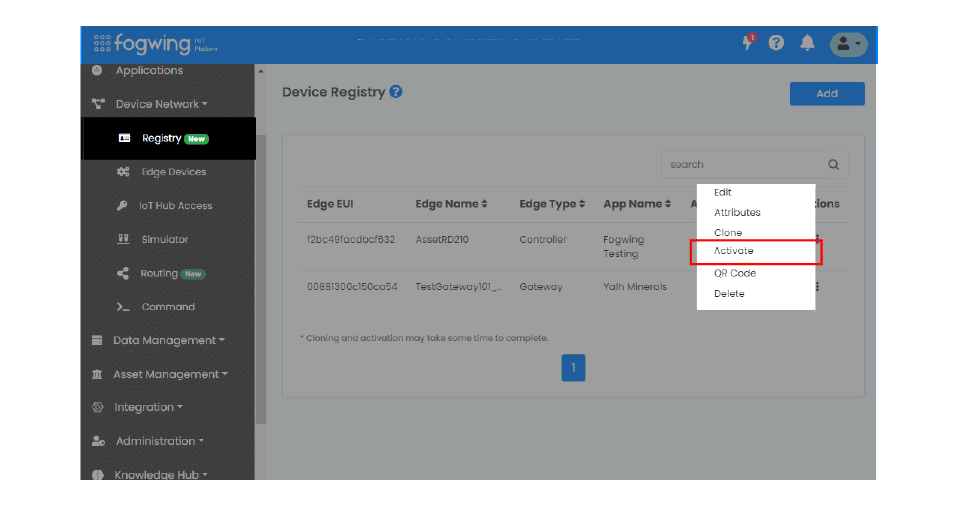This screenshot has height=506, width=958.
Task: Open the alerts lightning icon with badge
Action: 748,42
